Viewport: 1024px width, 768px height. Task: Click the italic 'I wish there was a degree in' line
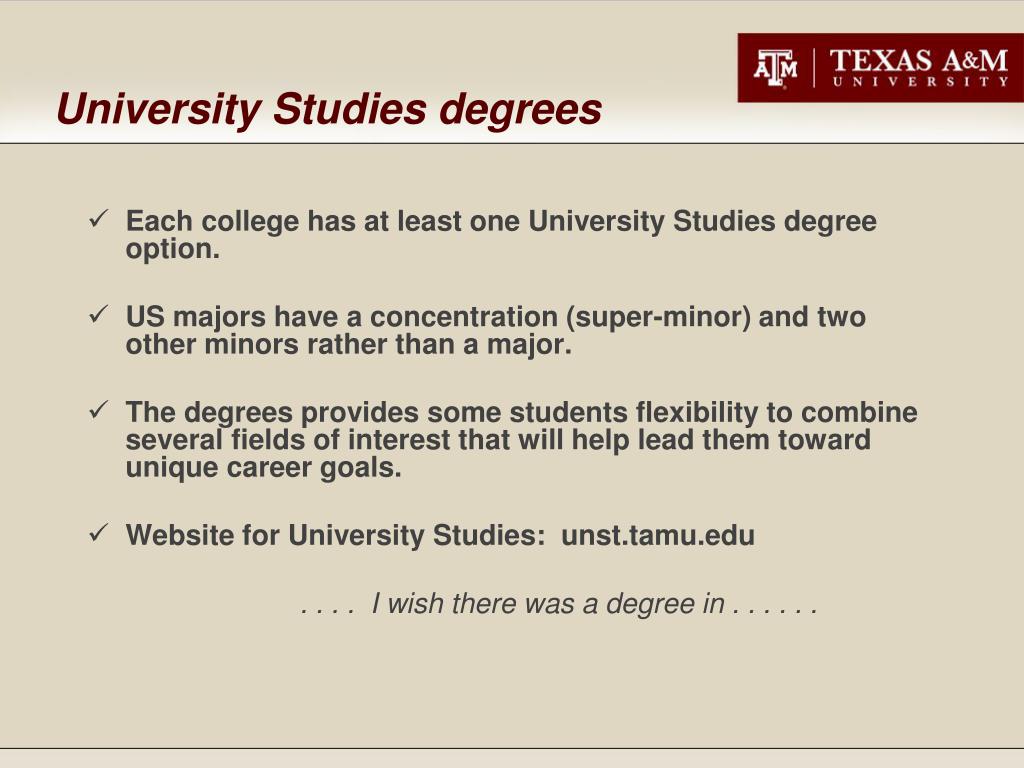[x=548, y=603]
